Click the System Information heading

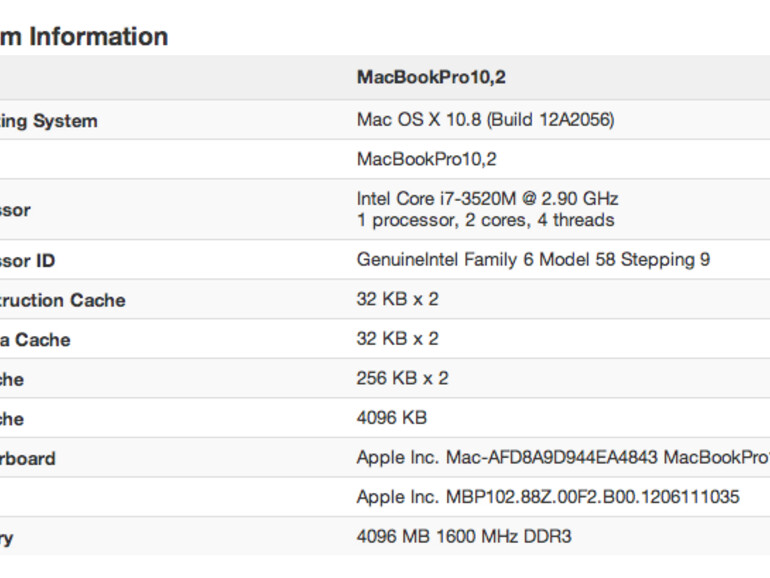(84, 37)
